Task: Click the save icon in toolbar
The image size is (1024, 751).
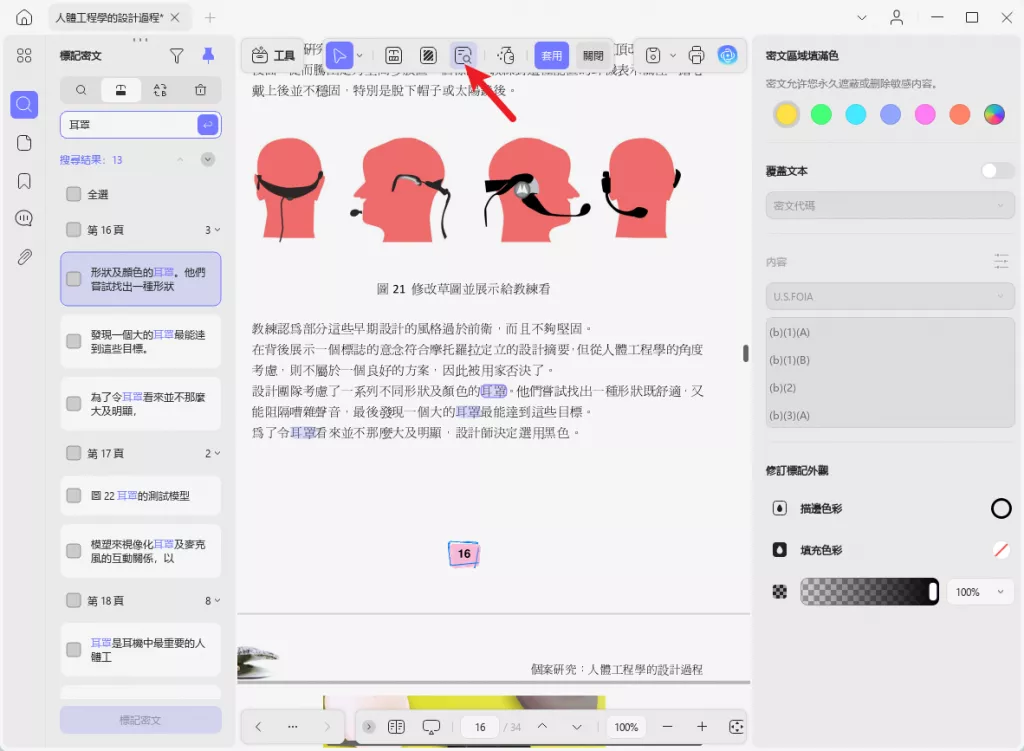Action: 653,56
